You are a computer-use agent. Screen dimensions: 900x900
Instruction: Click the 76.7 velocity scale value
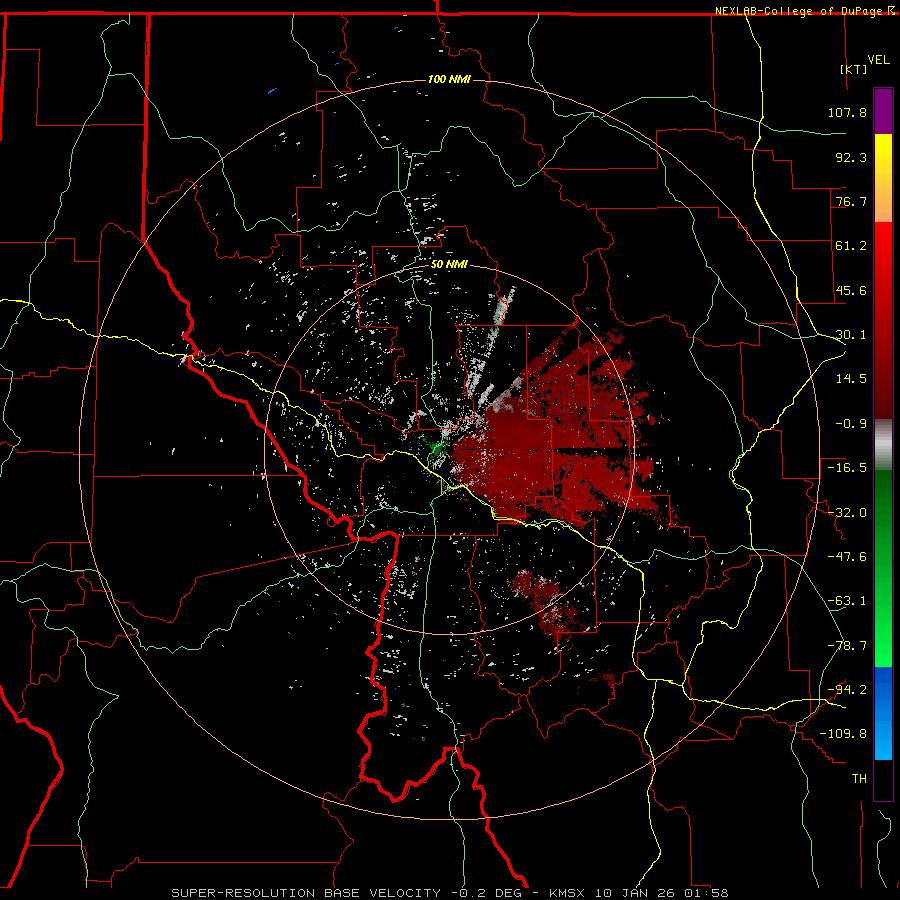851,201
